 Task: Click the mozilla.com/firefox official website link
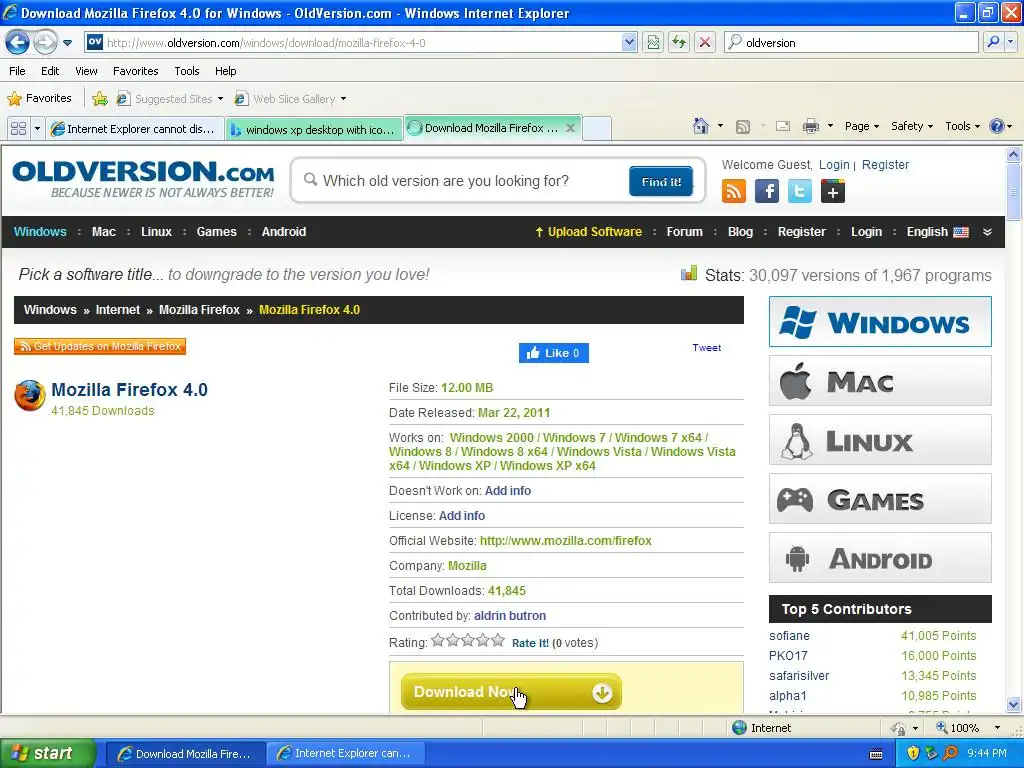pos(566,541)
